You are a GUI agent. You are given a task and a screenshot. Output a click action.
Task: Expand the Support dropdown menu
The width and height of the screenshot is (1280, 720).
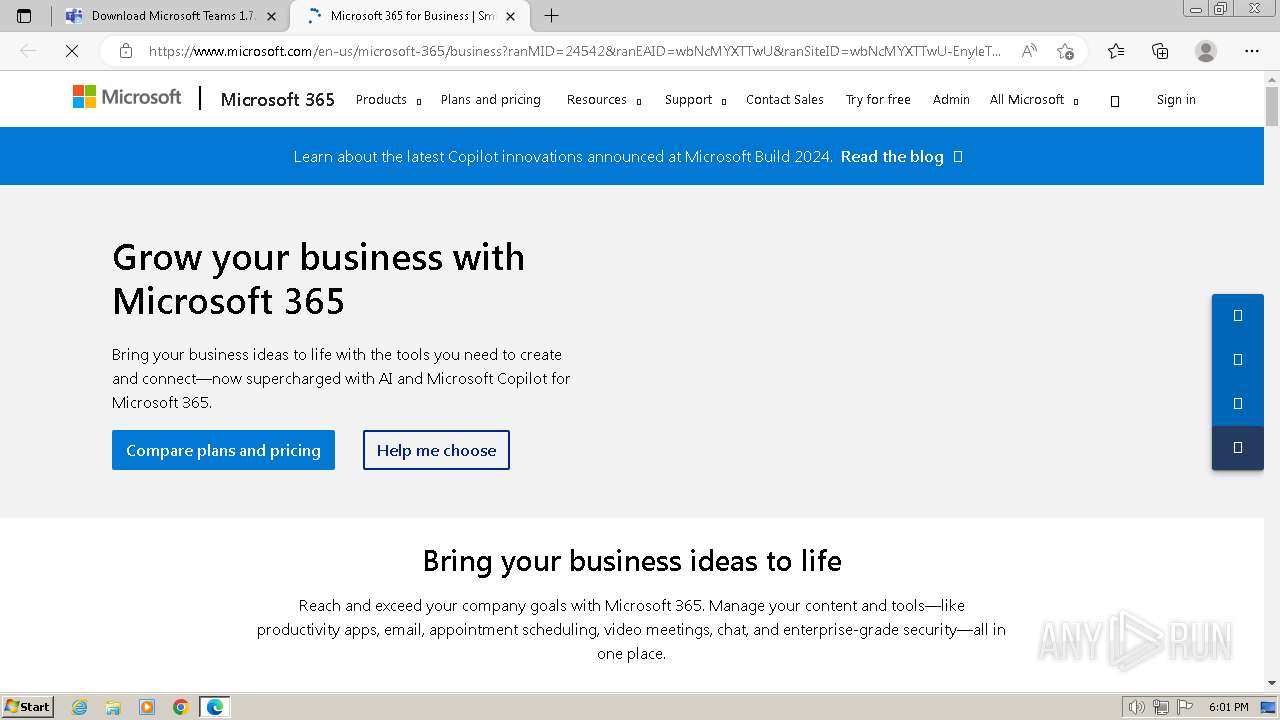tap(695, 100)
